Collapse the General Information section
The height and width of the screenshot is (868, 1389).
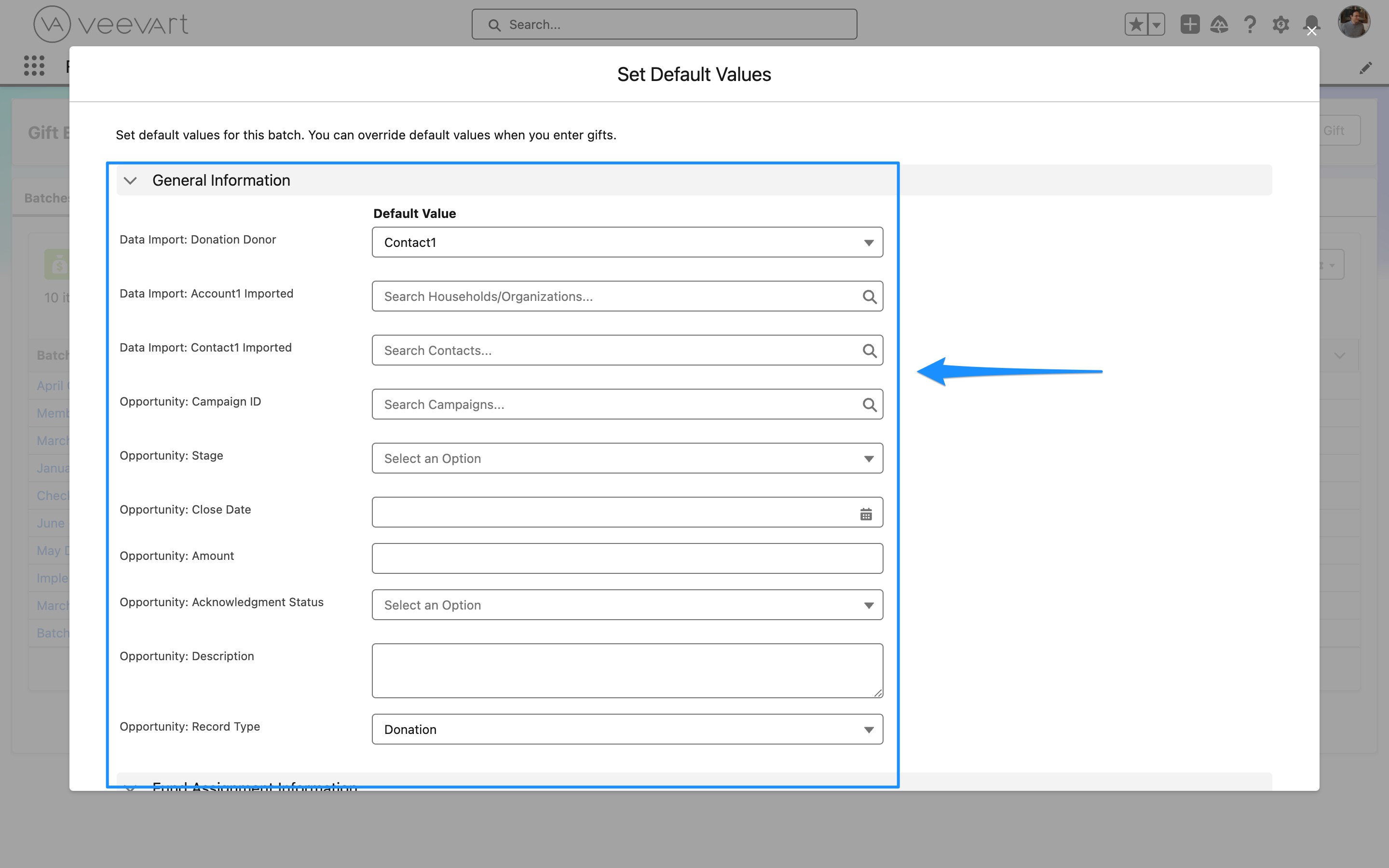click(130, 180)
